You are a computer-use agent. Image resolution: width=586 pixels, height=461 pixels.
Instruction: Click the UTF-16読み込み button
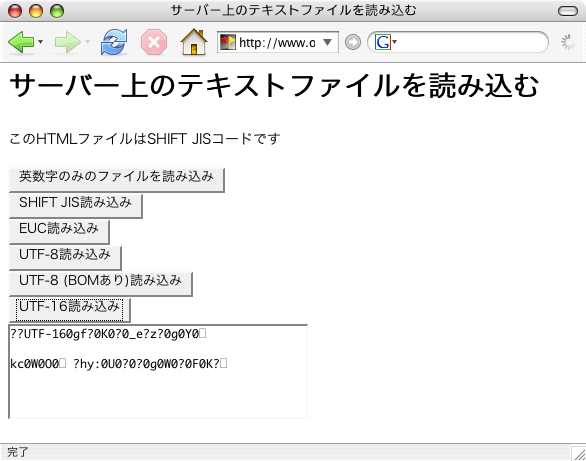70,310
